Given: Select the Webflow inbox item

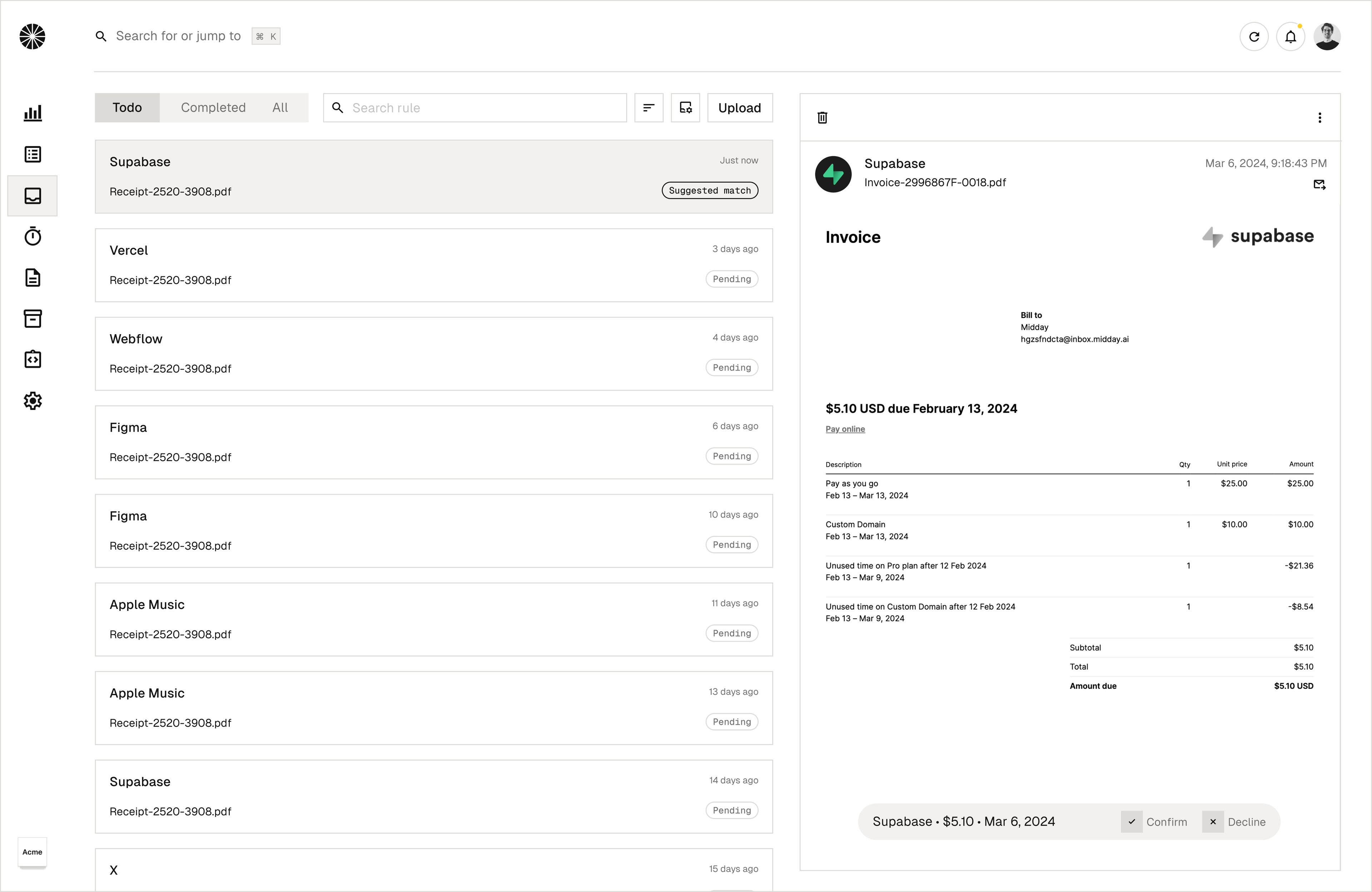Looking at the screenshot, I should tap(433, 353).
